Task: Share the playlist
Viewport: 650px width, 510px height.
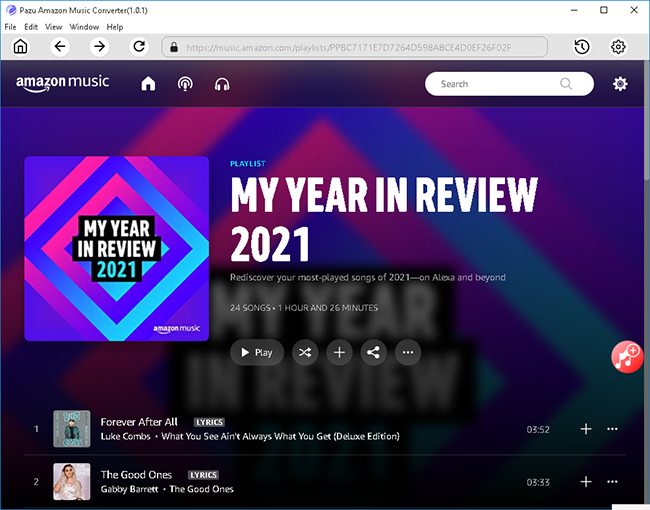Action: [x=374, y=352]
